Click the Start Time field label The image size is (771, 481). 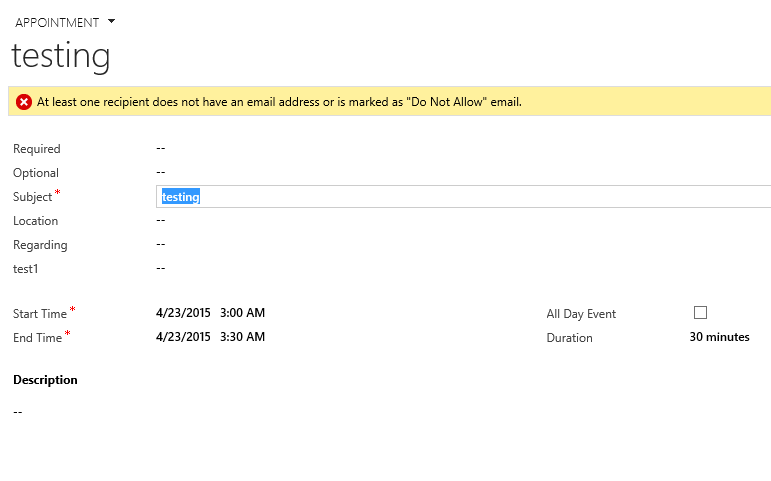point(40,314)
